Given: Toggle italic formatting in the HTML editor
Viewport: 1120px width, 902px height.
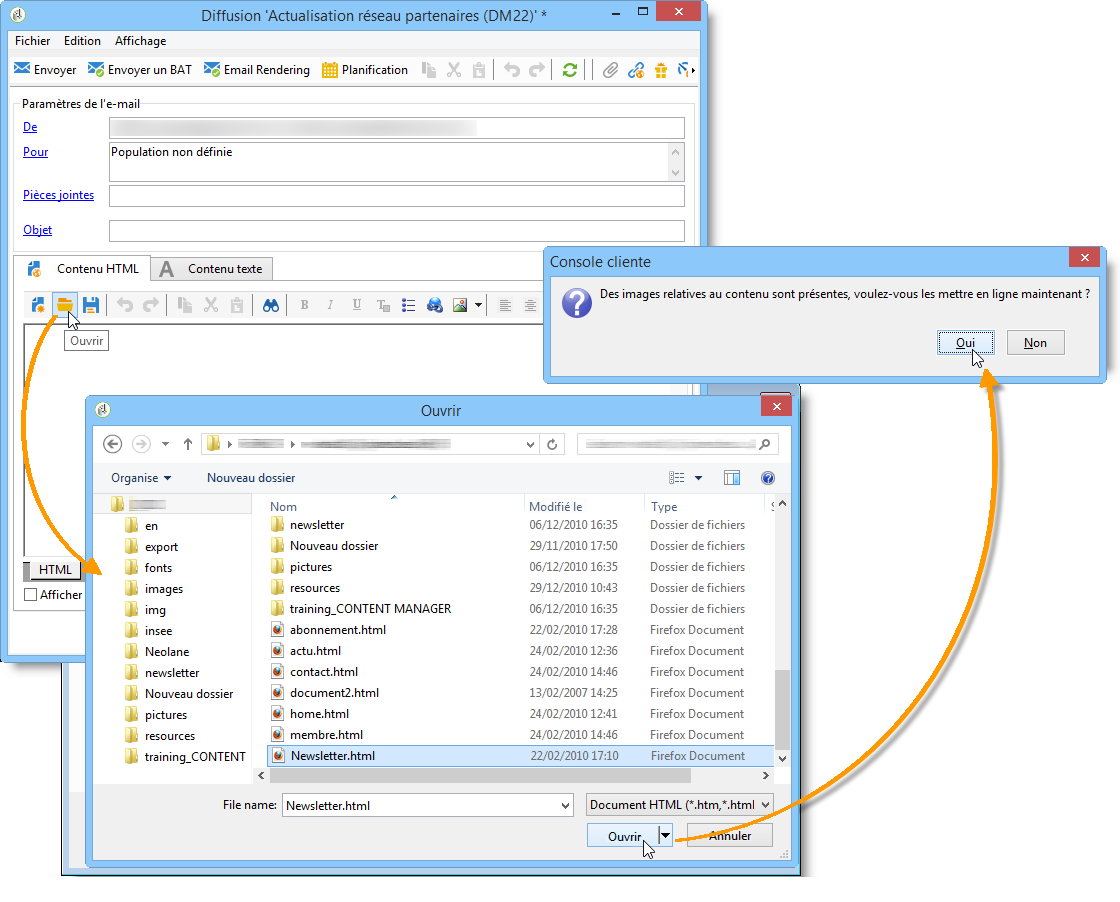Looking at the screenshot, I should pyautogui.click(x=330, y=305).
